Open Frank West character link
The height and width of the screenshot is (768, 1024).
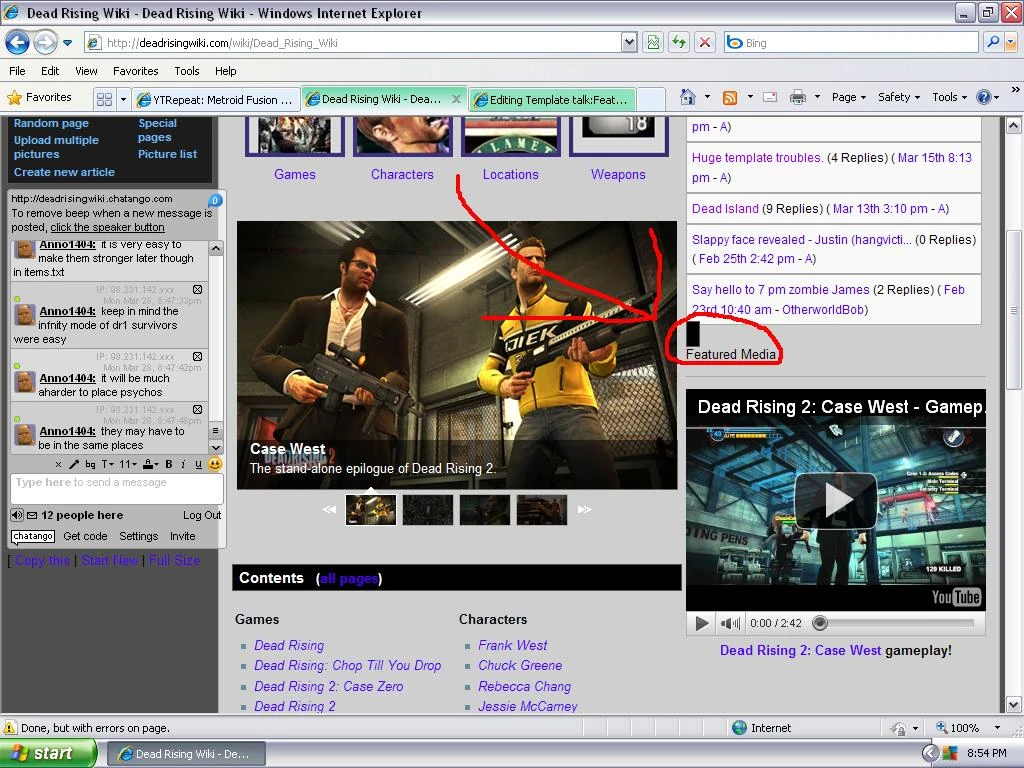click(x=513, y=645)
